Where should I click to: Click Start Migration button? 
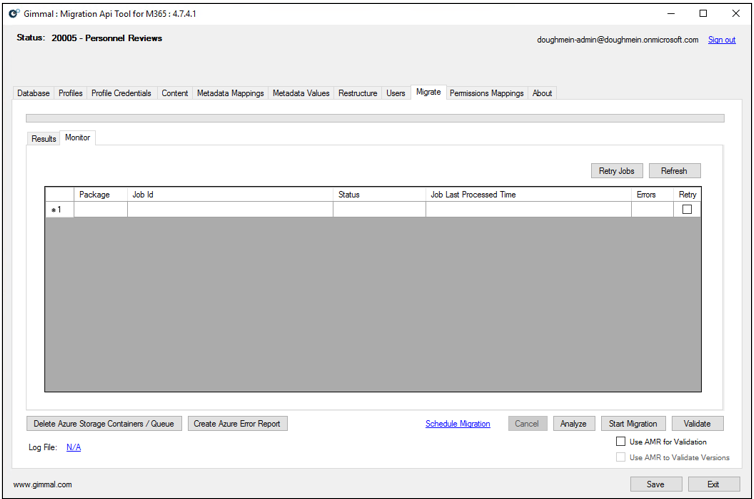(x=633, y=424)
